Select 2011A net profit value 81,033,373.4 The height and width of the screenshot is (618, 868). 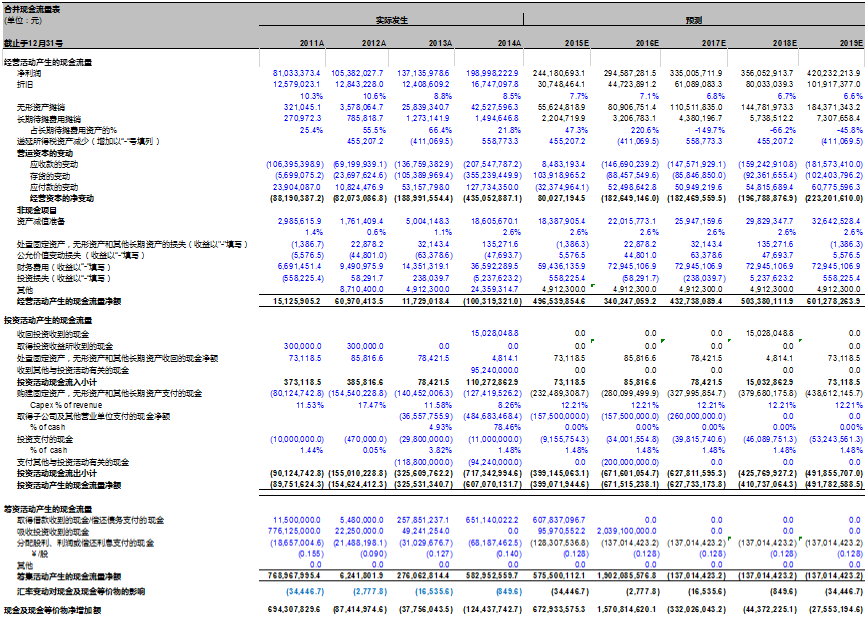[x=296, y=73]
